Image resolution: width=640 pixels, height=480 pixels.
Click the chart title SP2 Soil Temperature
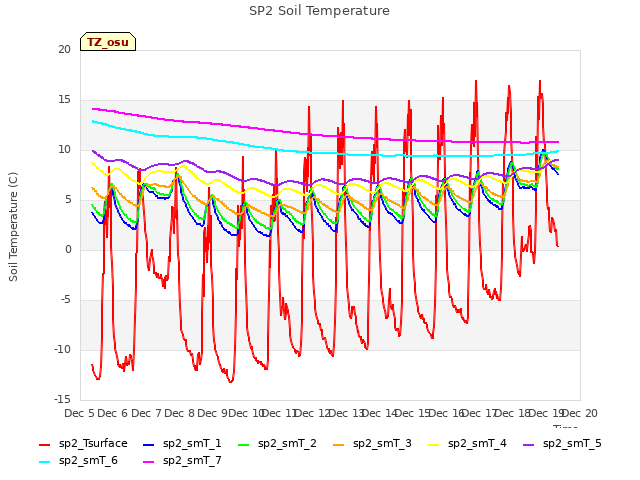[x=319, y=11]
